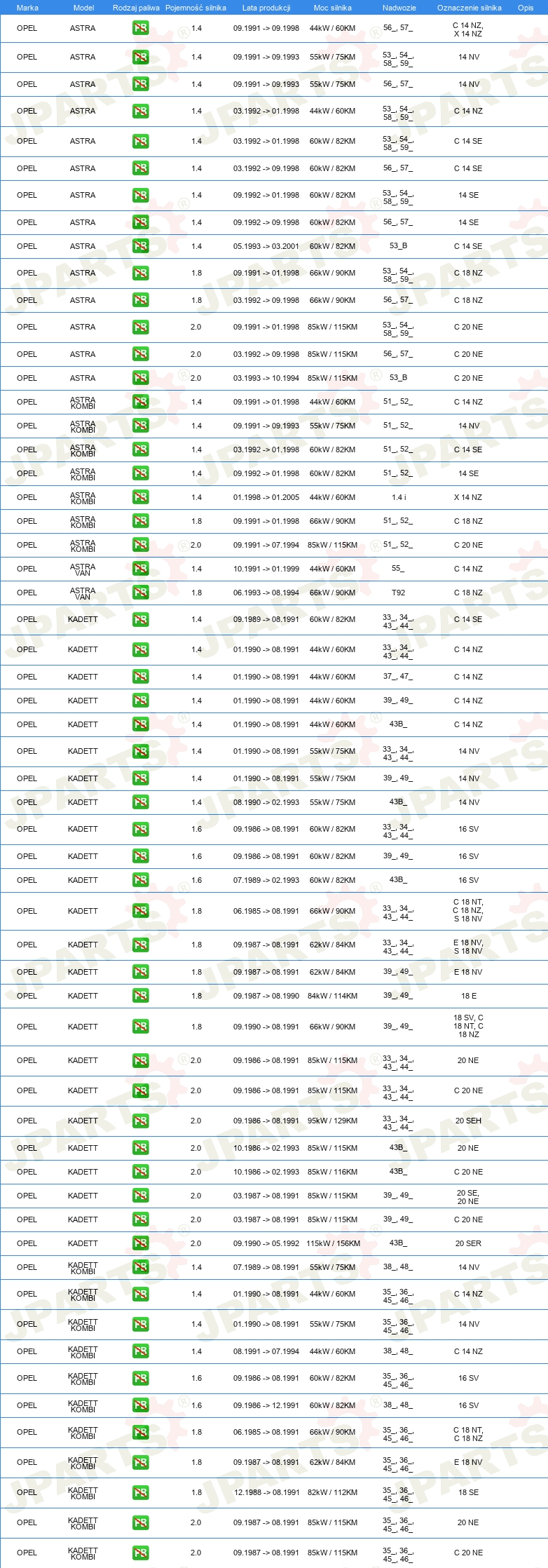Screen dimensions: 548x1568
Task: Click the petrol icon in the KADETT KOMBI 18 SE row
Action: (x=140, y=1492)
